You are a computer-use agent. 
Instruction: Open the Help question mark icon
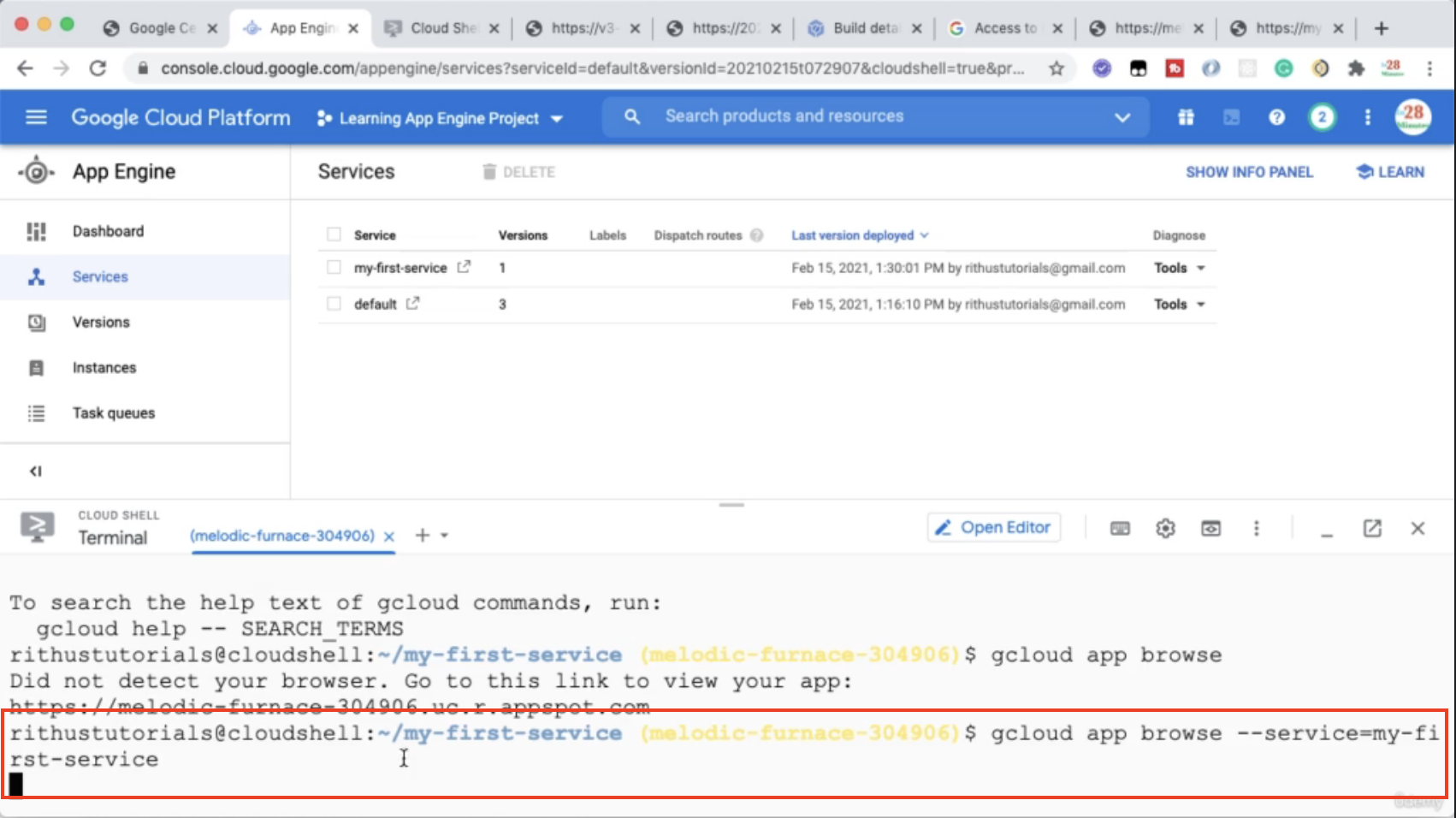coord(1276,117)
